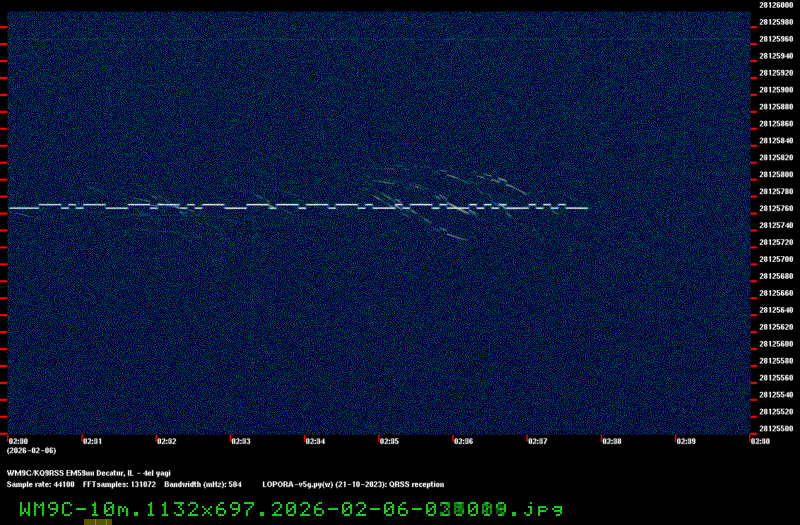Select the 28125760 frequency scale label
Viewport: 800px width, 525px height.
(776, 209)
